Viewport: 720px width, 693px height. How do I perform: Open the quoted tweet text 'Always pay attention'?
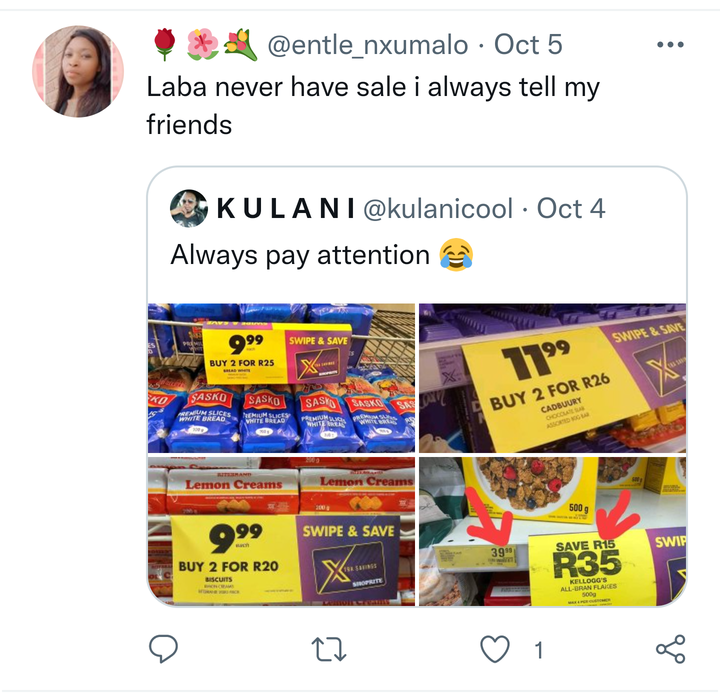coord(300,255)
